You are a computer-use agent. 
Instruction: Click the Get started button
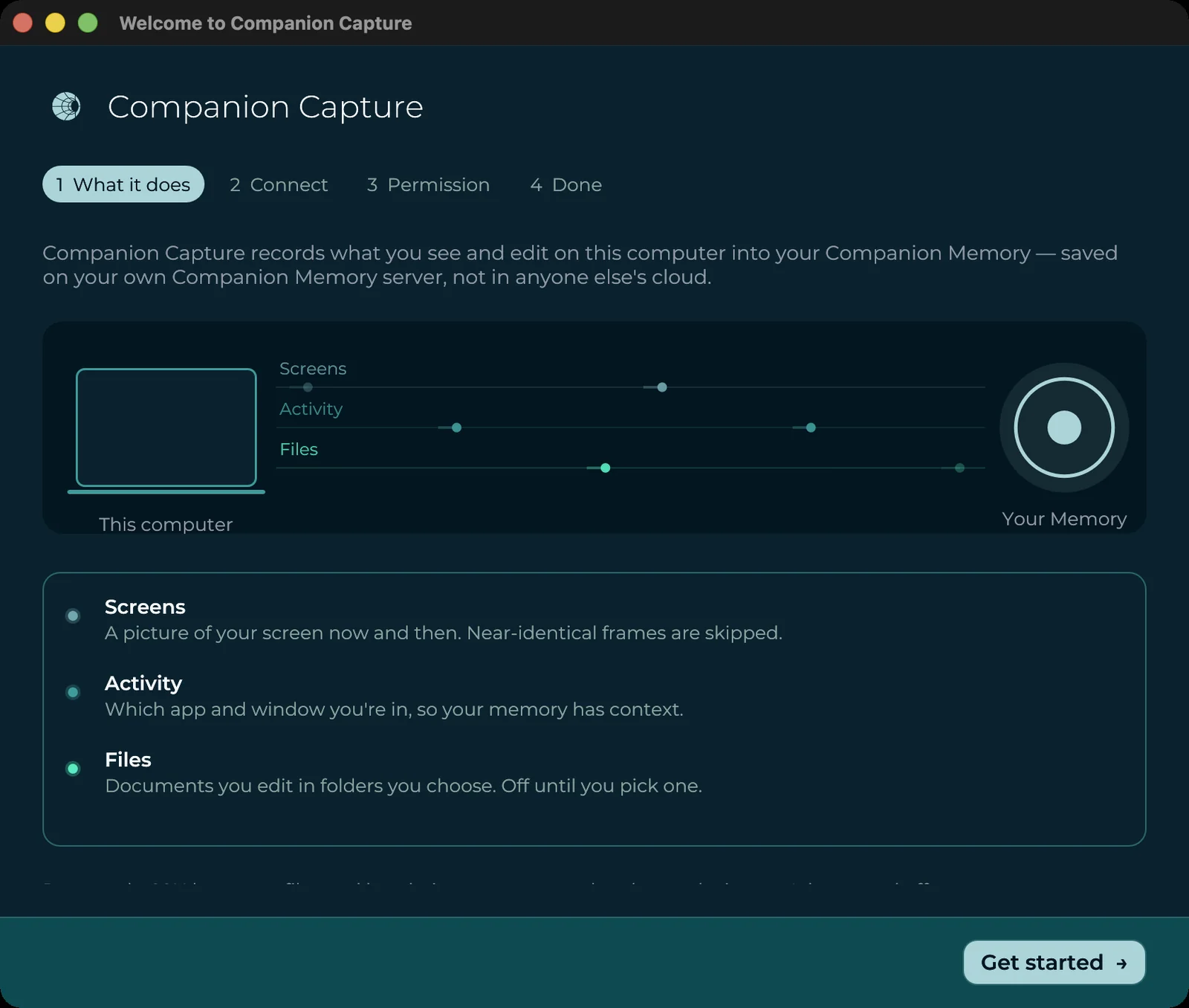1054,962
